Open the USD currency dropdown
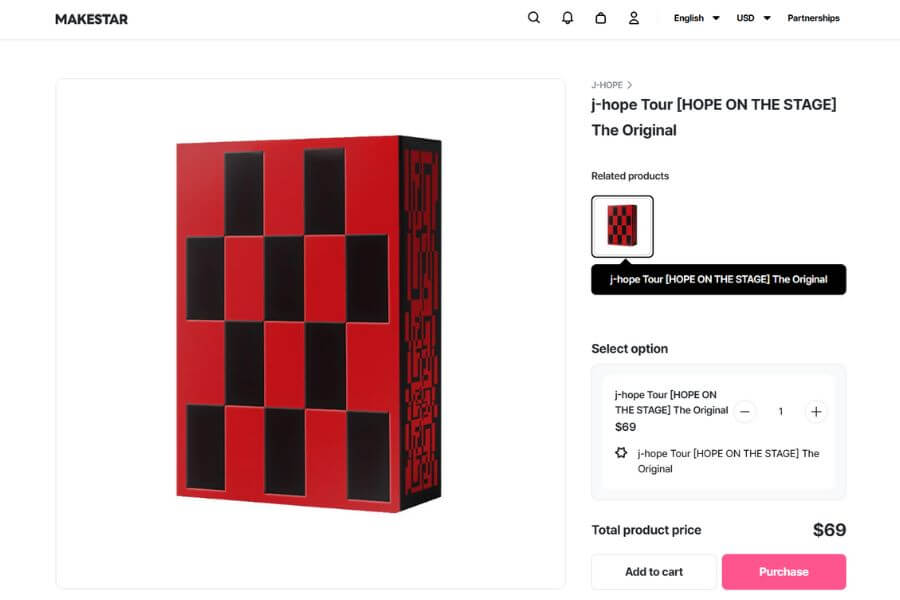 coord(753,18)
